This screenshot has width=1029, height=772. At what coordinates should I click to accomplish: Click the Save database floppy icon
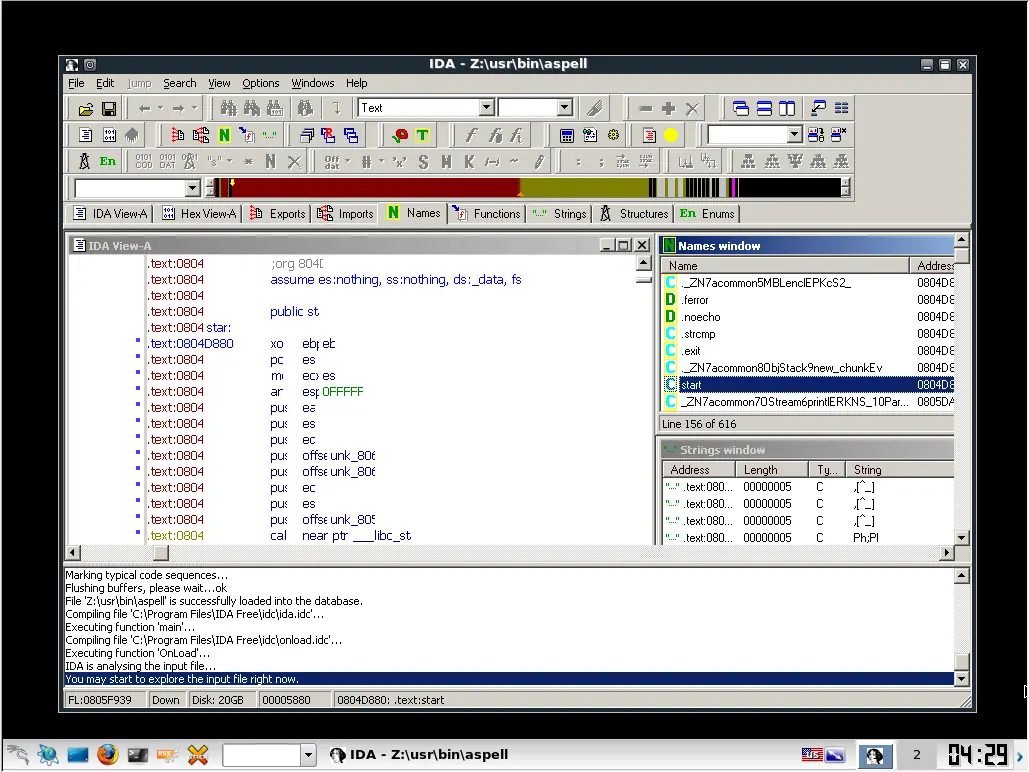109,109
